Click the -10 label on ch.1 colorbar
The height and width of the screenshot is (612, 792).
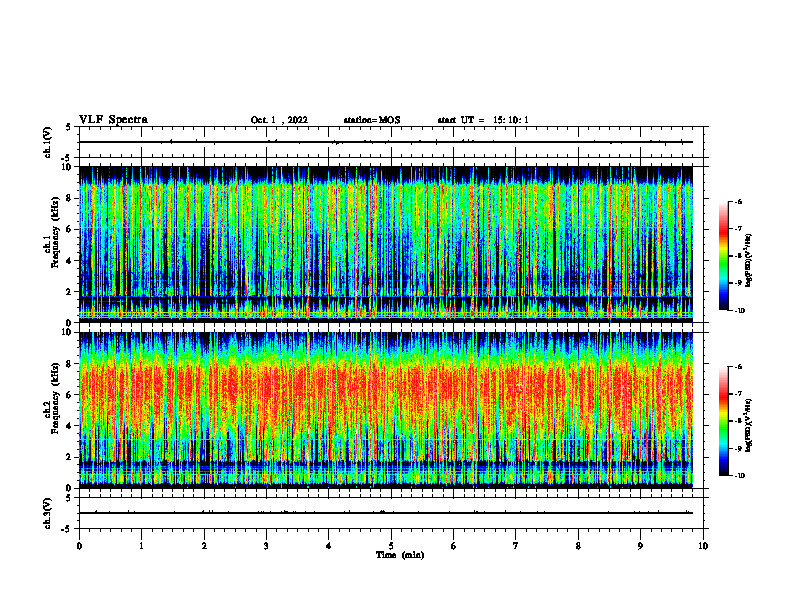[x=740, y=311]
